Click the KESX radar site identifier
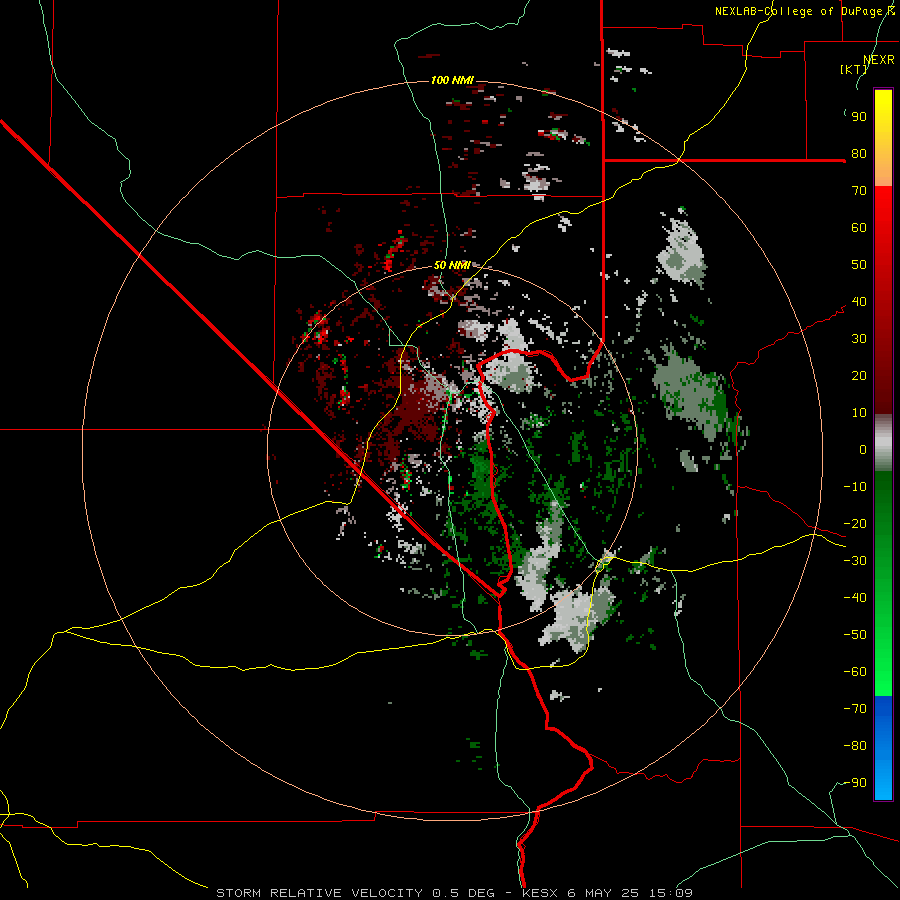This screenshot has height=900, width=900. pyautogui.click(x=540, y=893)
